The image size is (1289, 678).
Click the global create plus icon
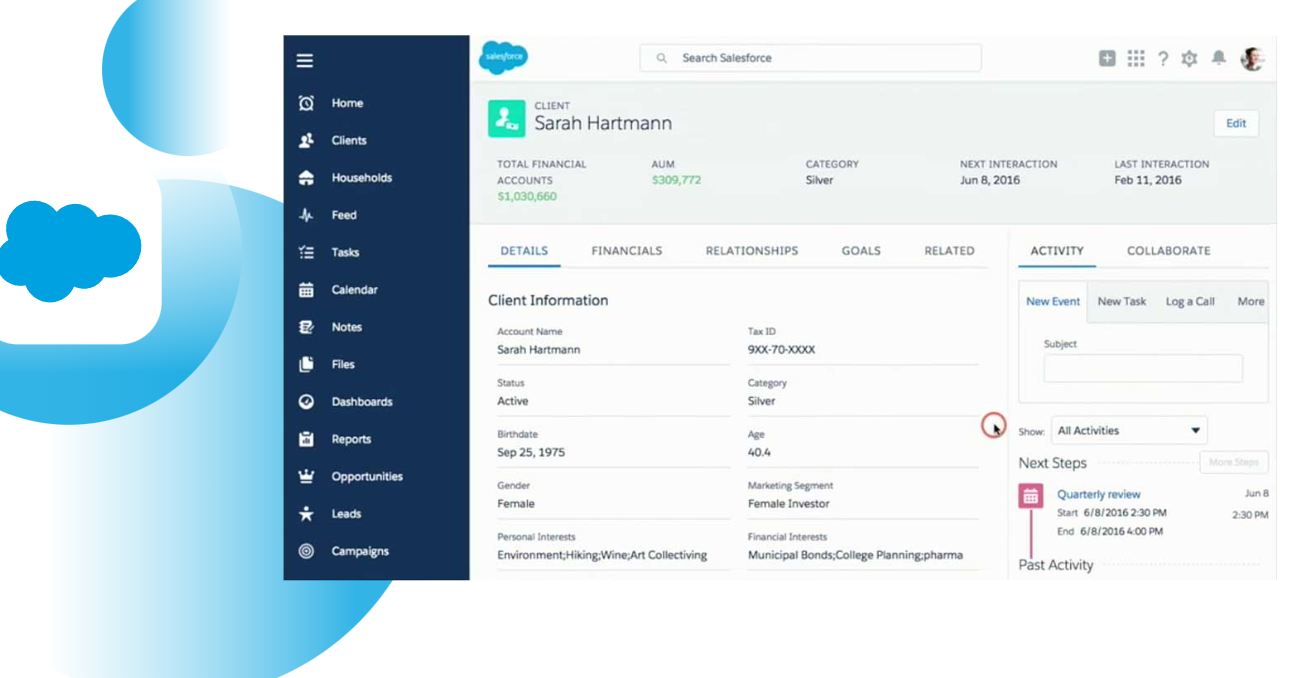[x=1107, y=59]
